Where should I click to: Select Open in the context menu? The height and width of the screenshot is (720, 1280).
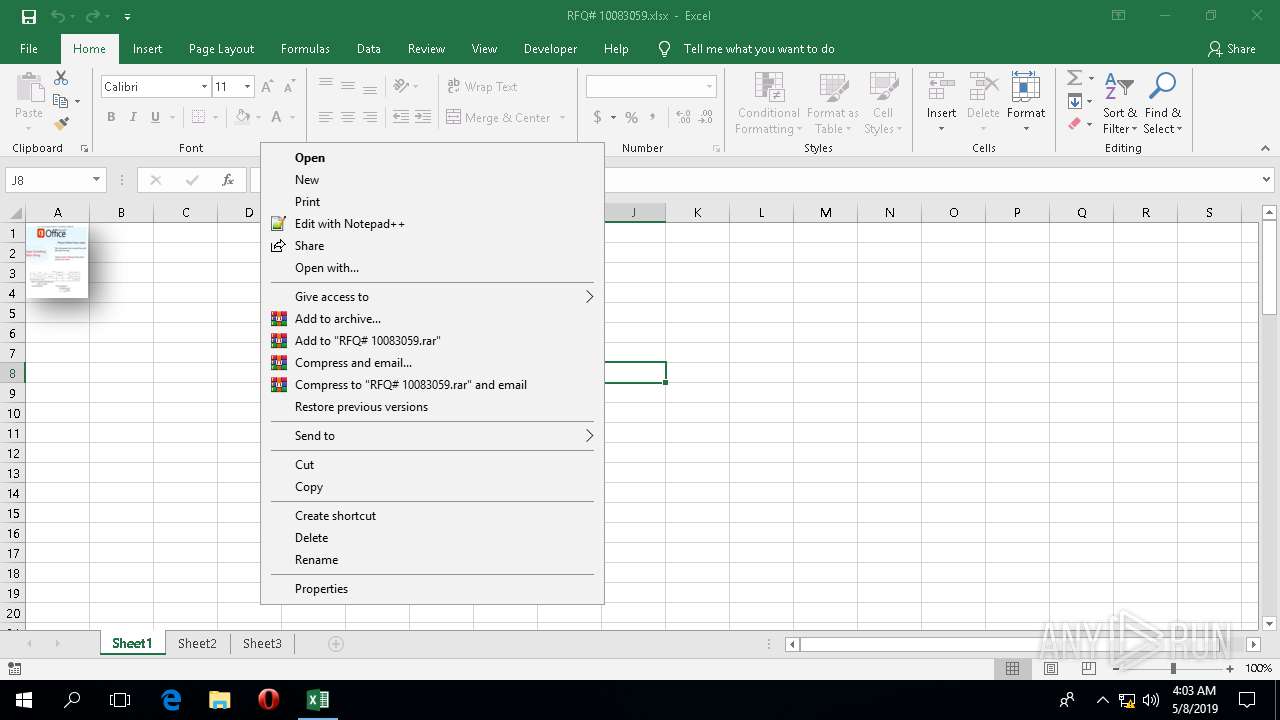pos(432,158)
